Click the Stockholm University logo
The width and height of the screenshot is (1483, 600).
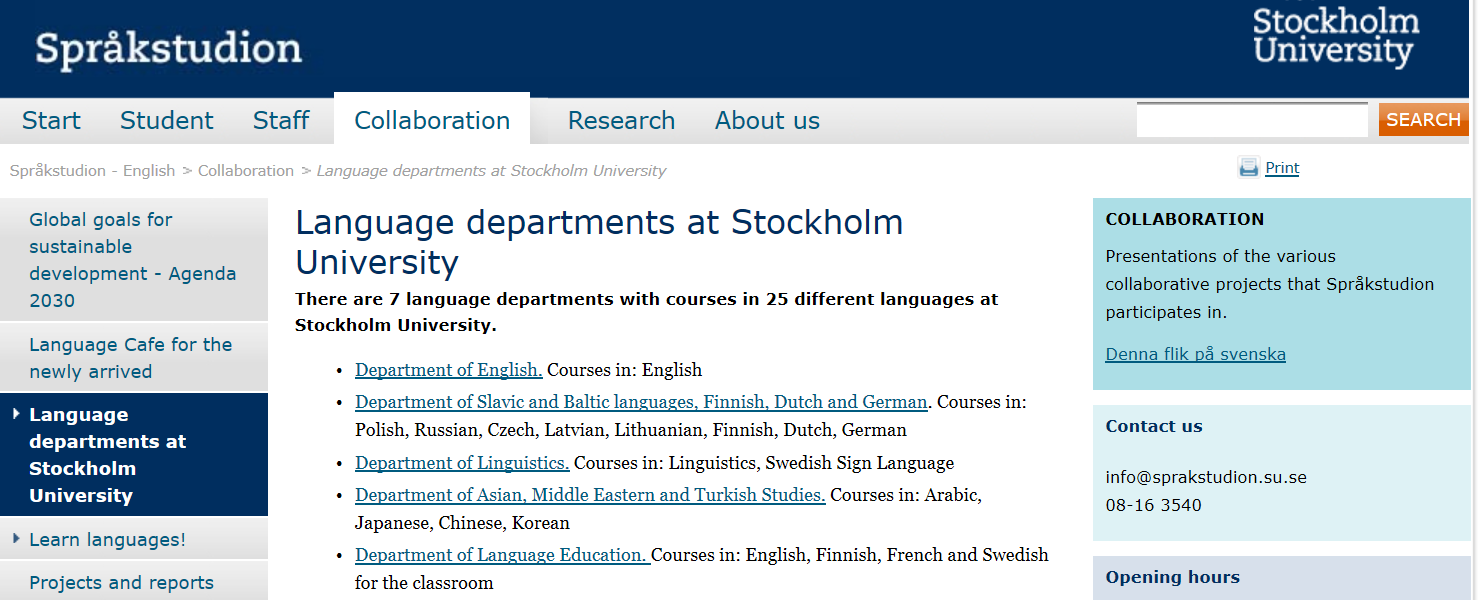click(1335, 35)
